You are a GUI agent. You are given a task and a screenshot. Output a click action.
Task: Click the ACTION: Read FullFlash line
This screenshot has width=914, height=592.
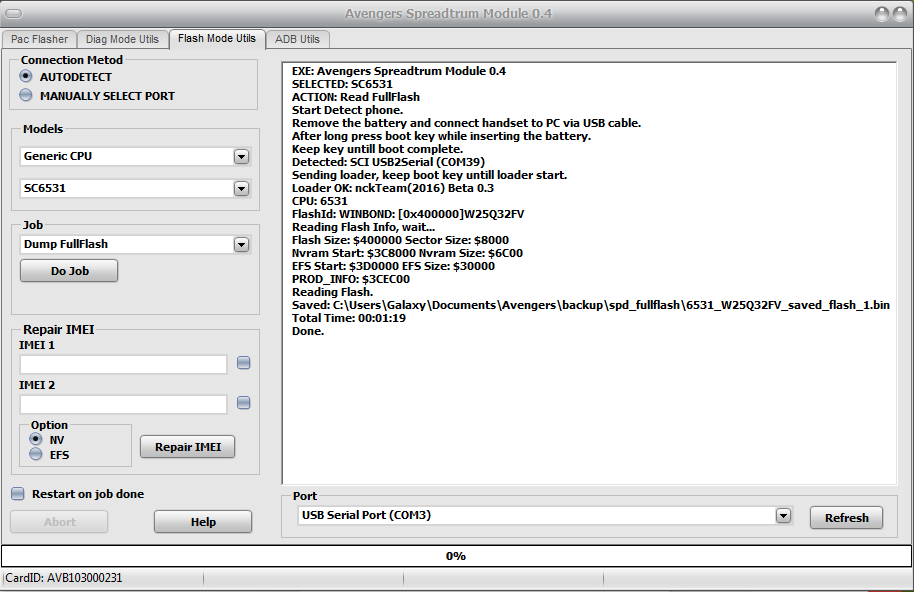(x=356, y=97)
